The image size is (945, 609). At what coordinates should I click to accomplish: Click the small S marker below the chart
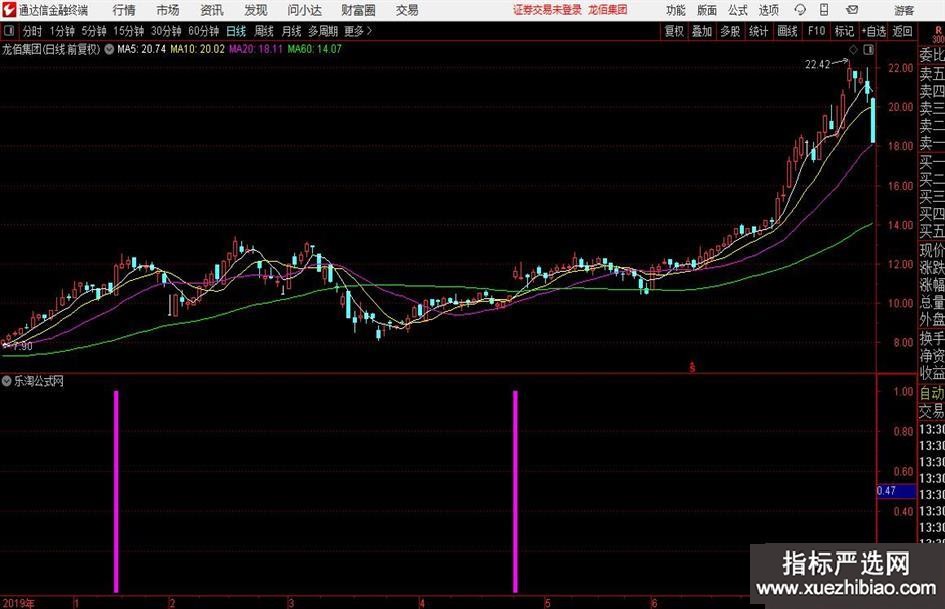tap(692, 367)
